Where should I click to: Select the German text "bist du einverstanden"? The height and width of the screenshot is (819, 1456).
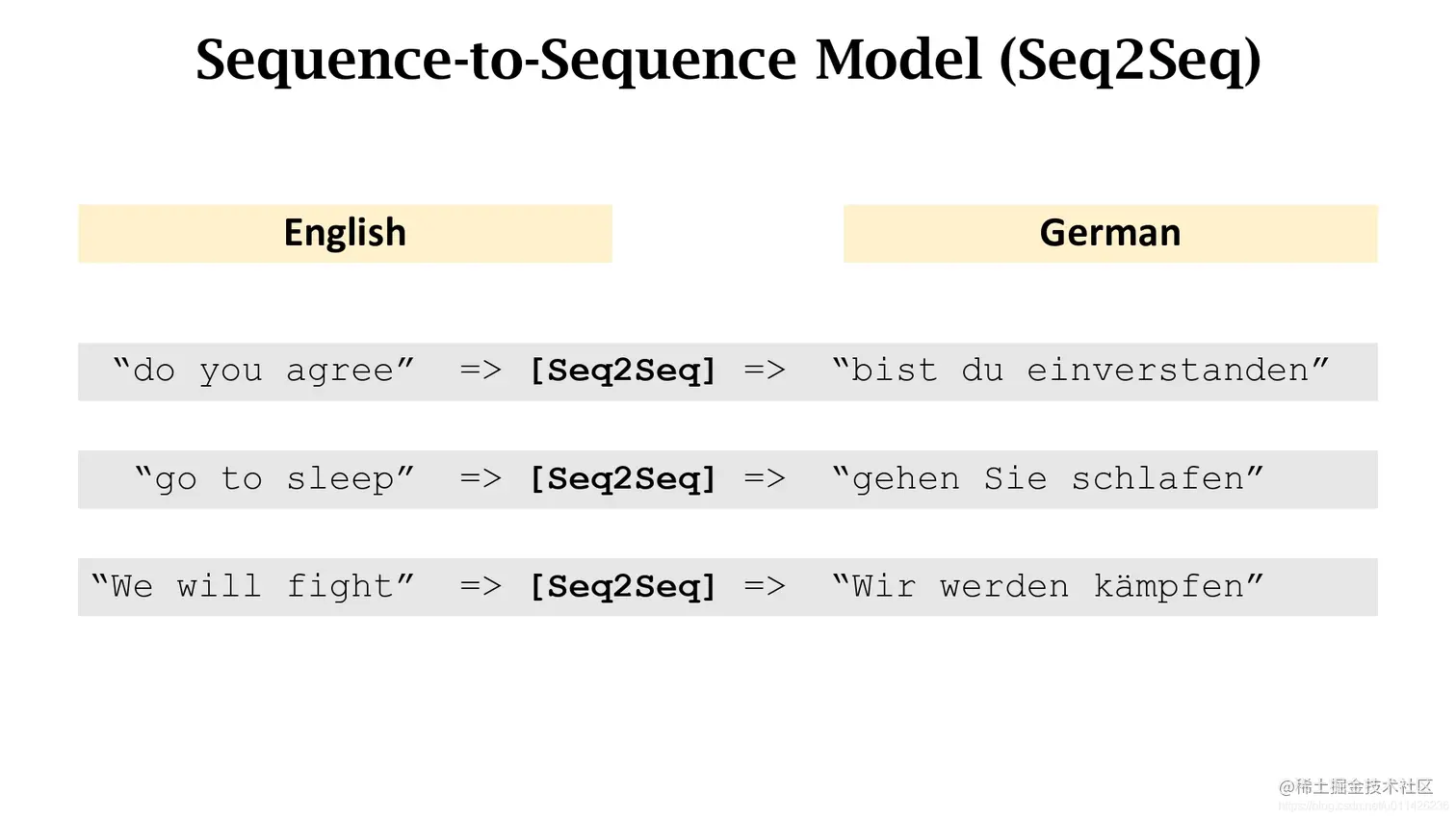tap(1080, 371)
